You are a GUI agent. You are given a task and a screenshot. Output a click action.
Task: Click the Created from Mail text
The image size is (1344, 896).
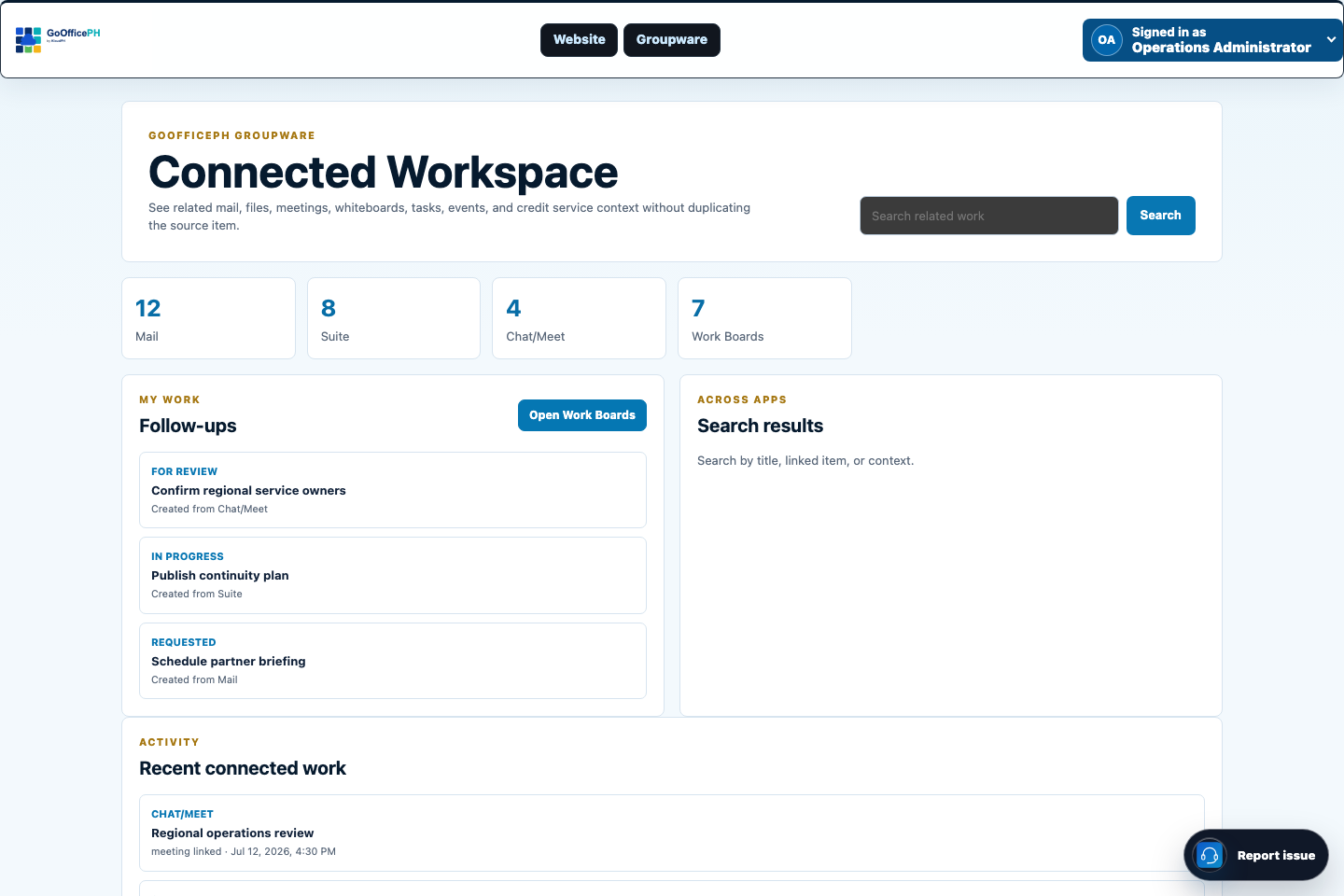194,679
